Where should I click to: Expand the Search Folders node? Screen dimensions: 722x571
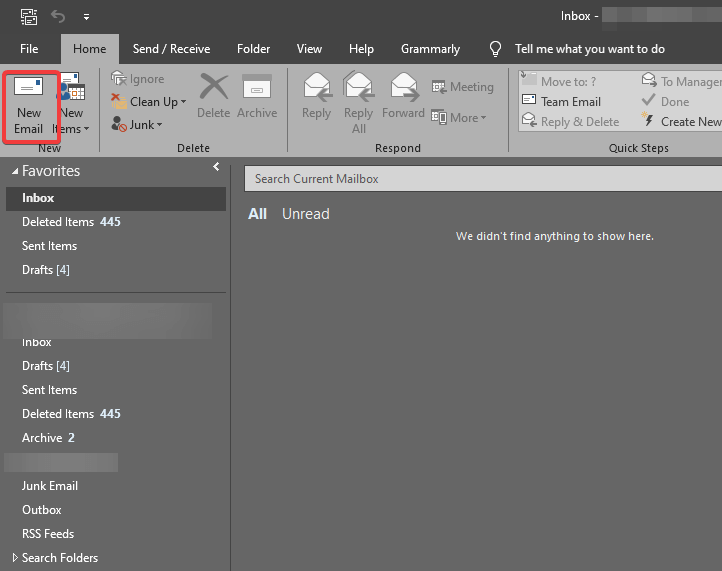(15, 558)
